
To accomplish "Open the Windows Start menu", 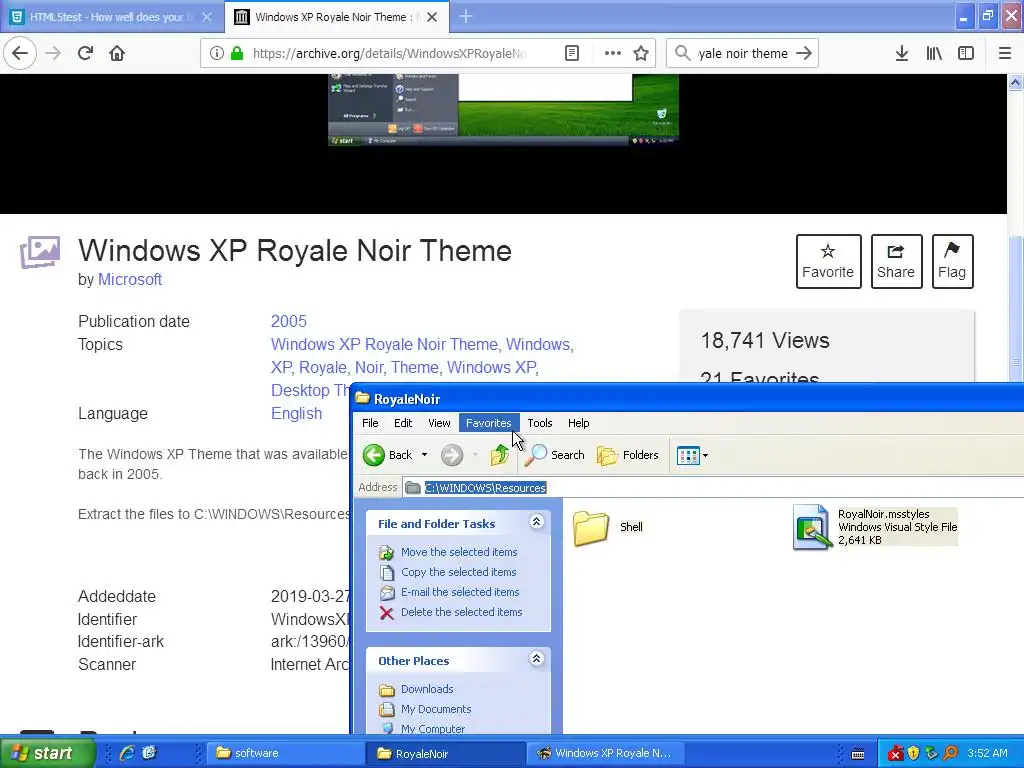I will coord(47,753).
